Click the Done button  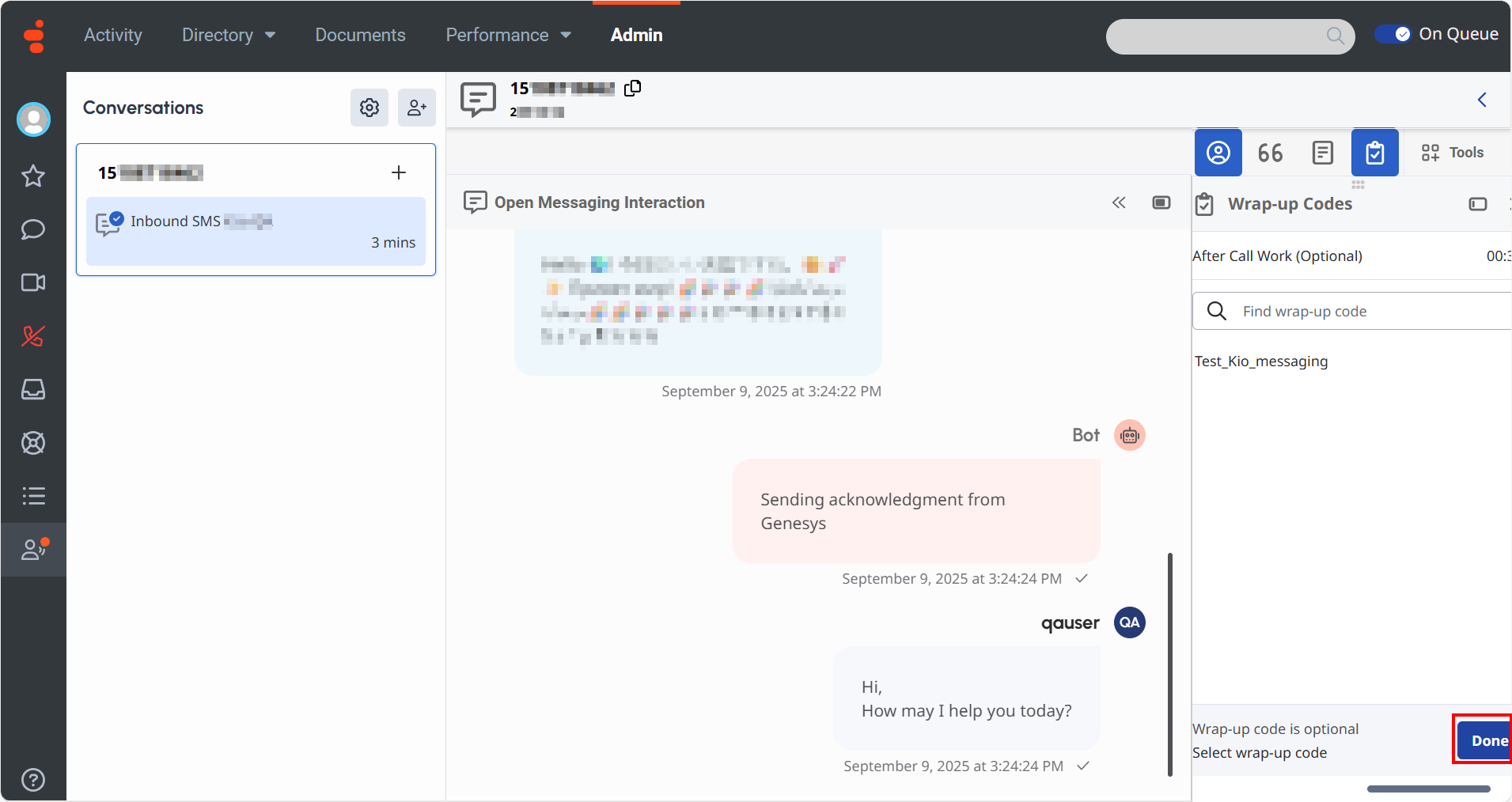1485,740
